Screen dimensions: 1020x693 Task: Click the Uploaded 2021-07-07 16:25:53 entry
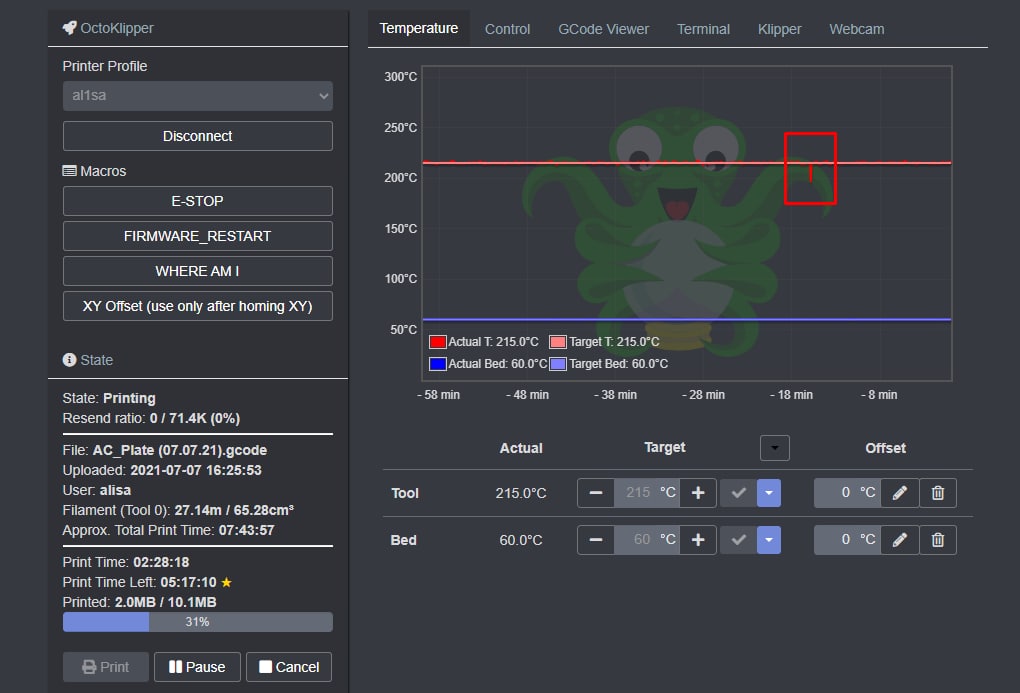[x=162, y=470]
